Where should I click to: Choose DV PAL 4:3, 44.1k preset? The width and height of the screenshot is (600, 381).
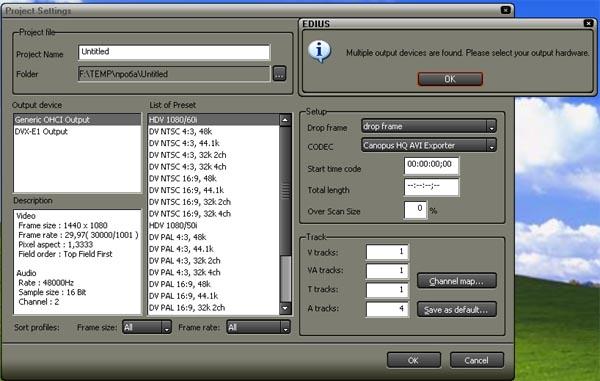pos(214,249)
